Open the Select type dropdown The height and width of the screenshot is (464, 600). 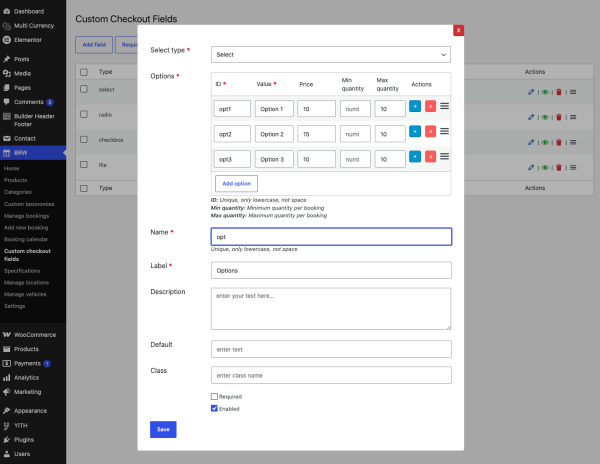point(331,55)
